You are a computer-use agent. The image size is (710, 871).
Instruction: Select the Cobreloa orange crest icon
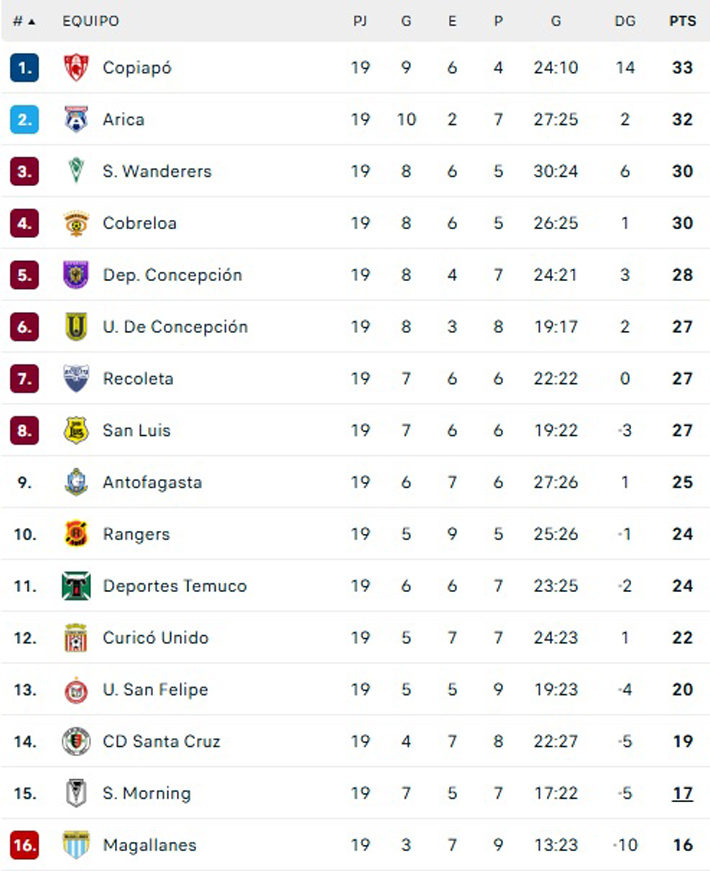(76, 223)
